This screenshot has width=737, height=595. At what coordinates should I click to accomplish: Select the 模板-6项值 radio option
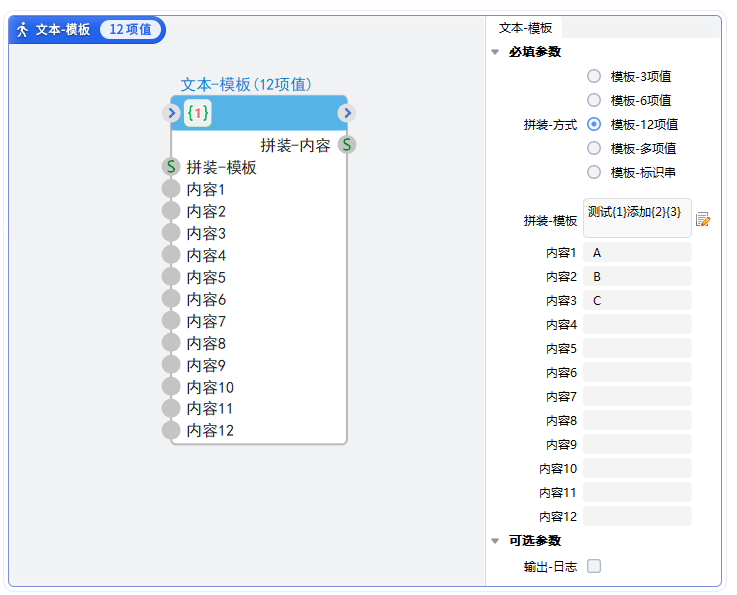(x=594, y=100)
